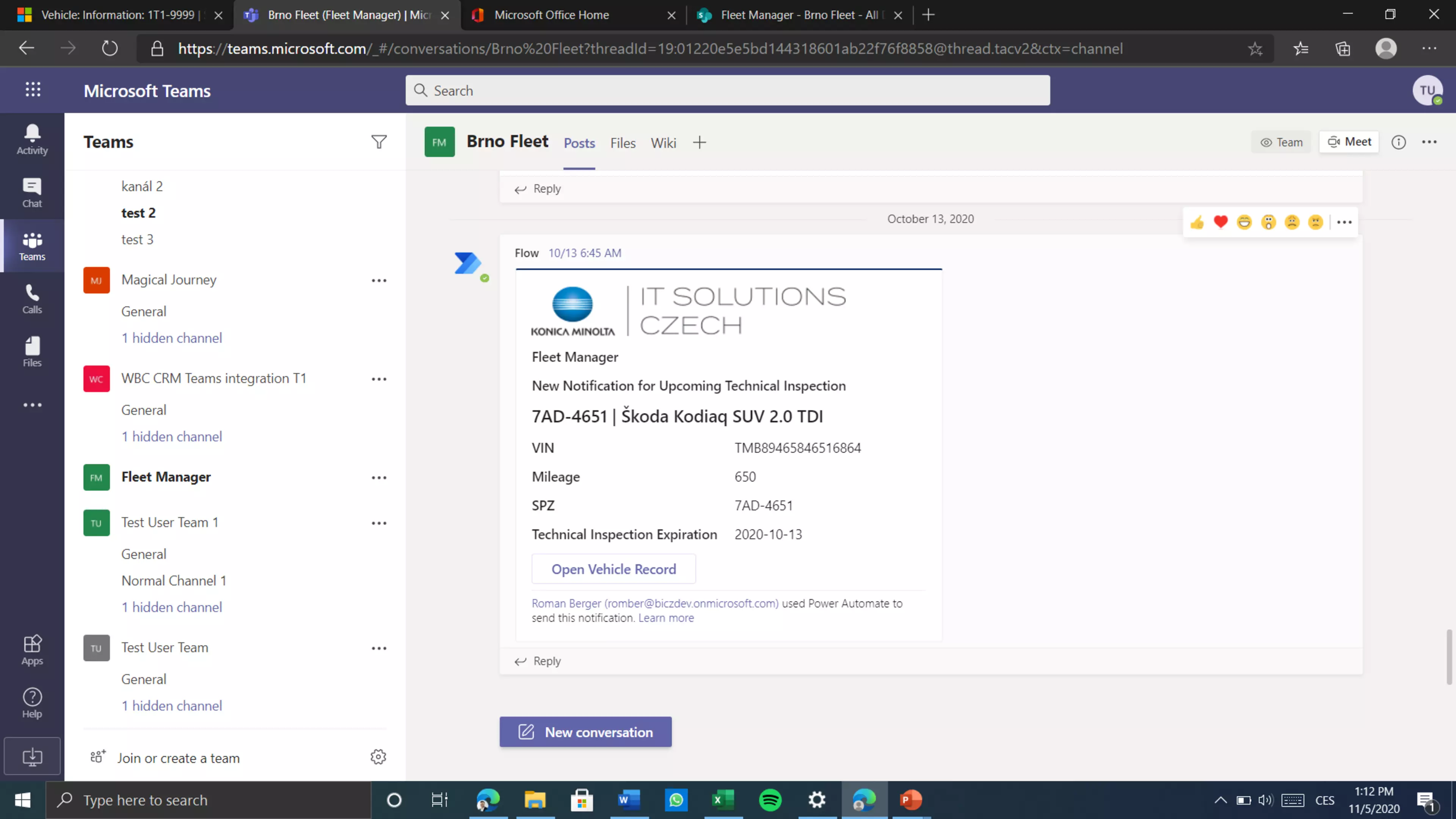Open the Apps store in the sidebar

click(x=32, y=650)
